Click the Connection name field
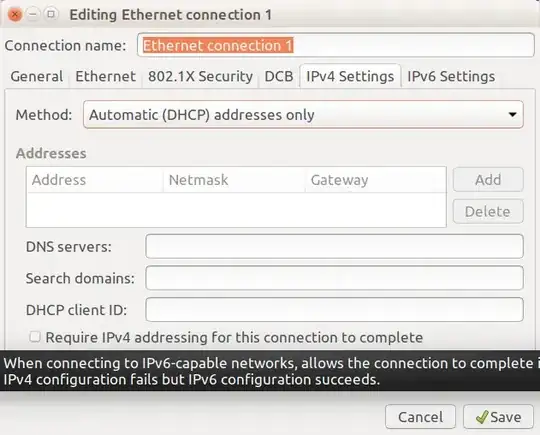The height and width of the screenshot is (435, 540). [335, 45]
